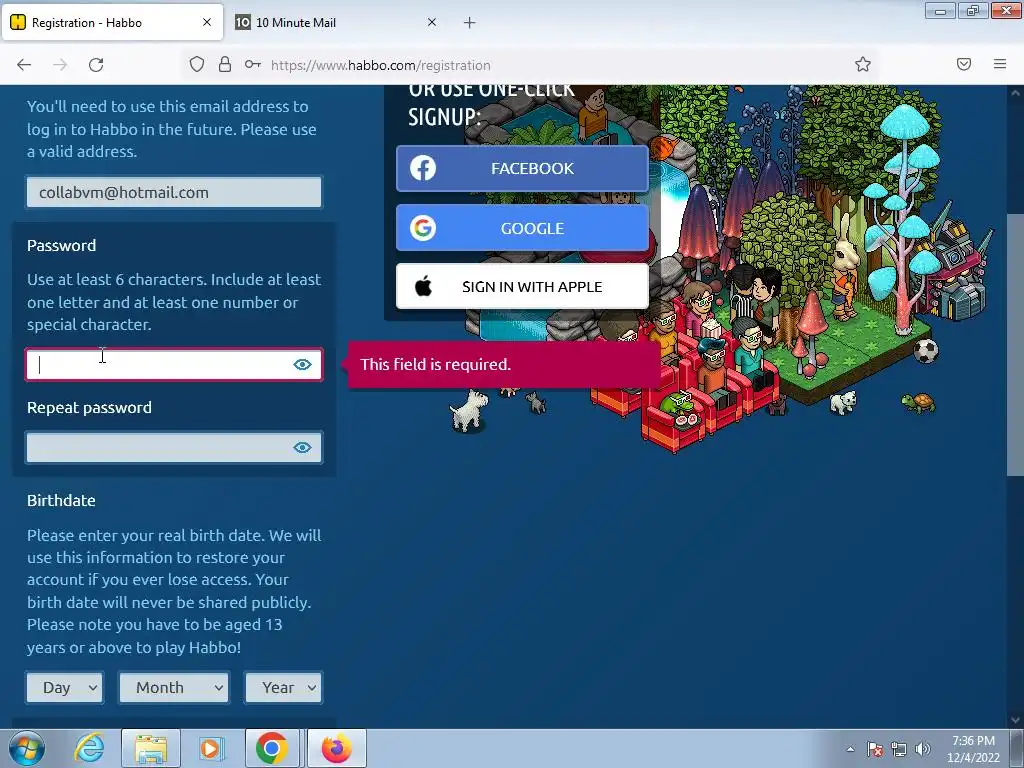Click the padlock site security icon
Viewport: 1024px width, 768px height.
coord(225,65)
